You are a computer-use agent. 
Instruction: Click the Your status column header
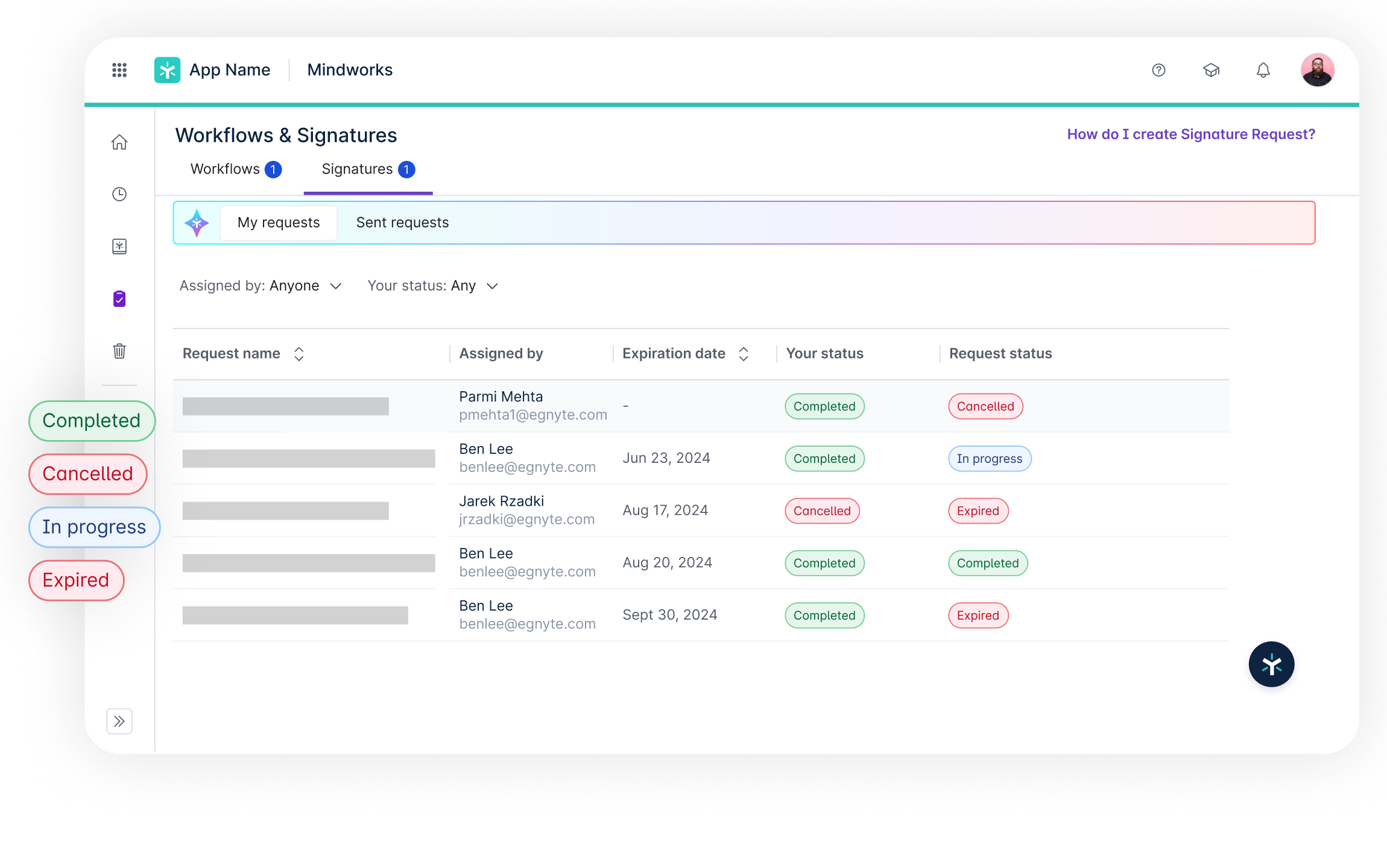pos(824,354)
